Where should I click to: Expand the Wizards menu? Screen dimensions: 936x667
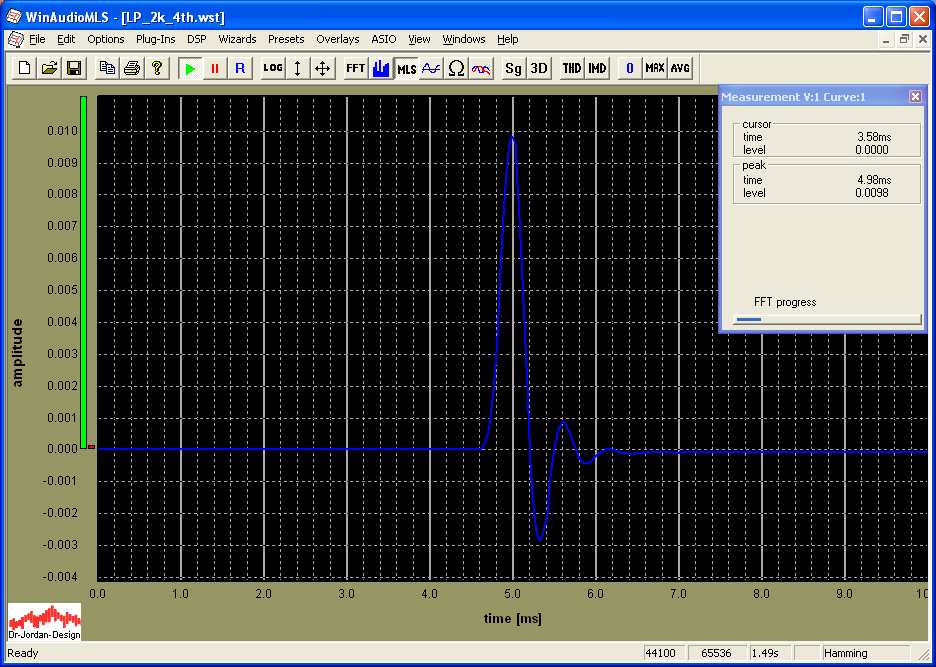coord(237,39)
